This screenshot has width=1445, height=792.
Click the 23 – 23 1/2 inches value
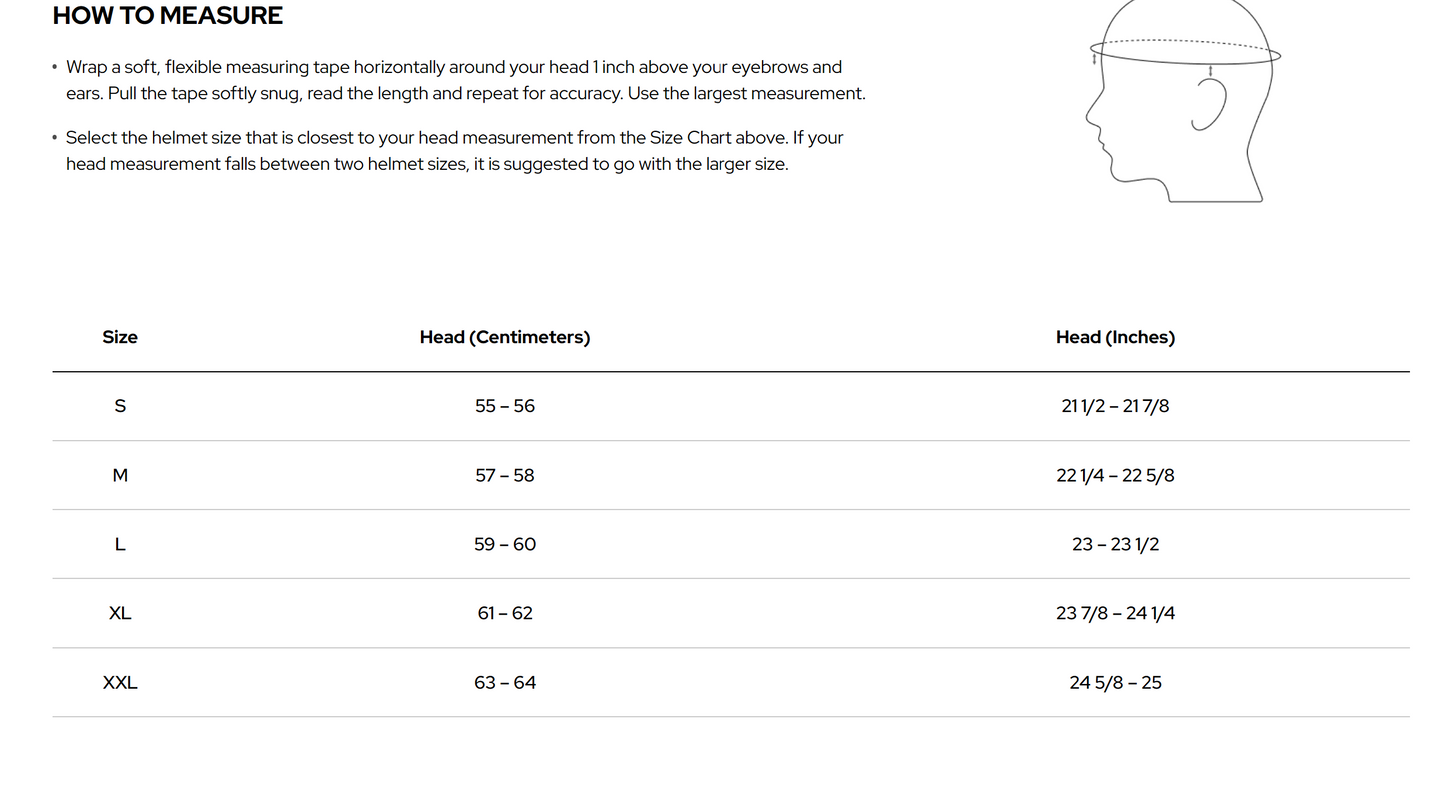pos(1115,545)
